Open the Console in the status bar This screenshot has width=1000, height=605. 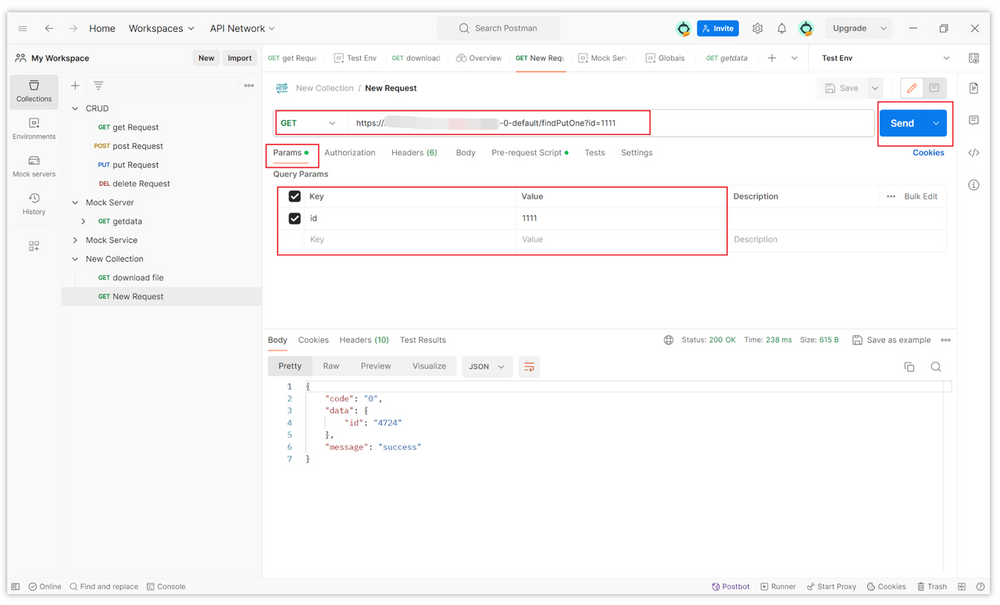click(x=166, y=587)
